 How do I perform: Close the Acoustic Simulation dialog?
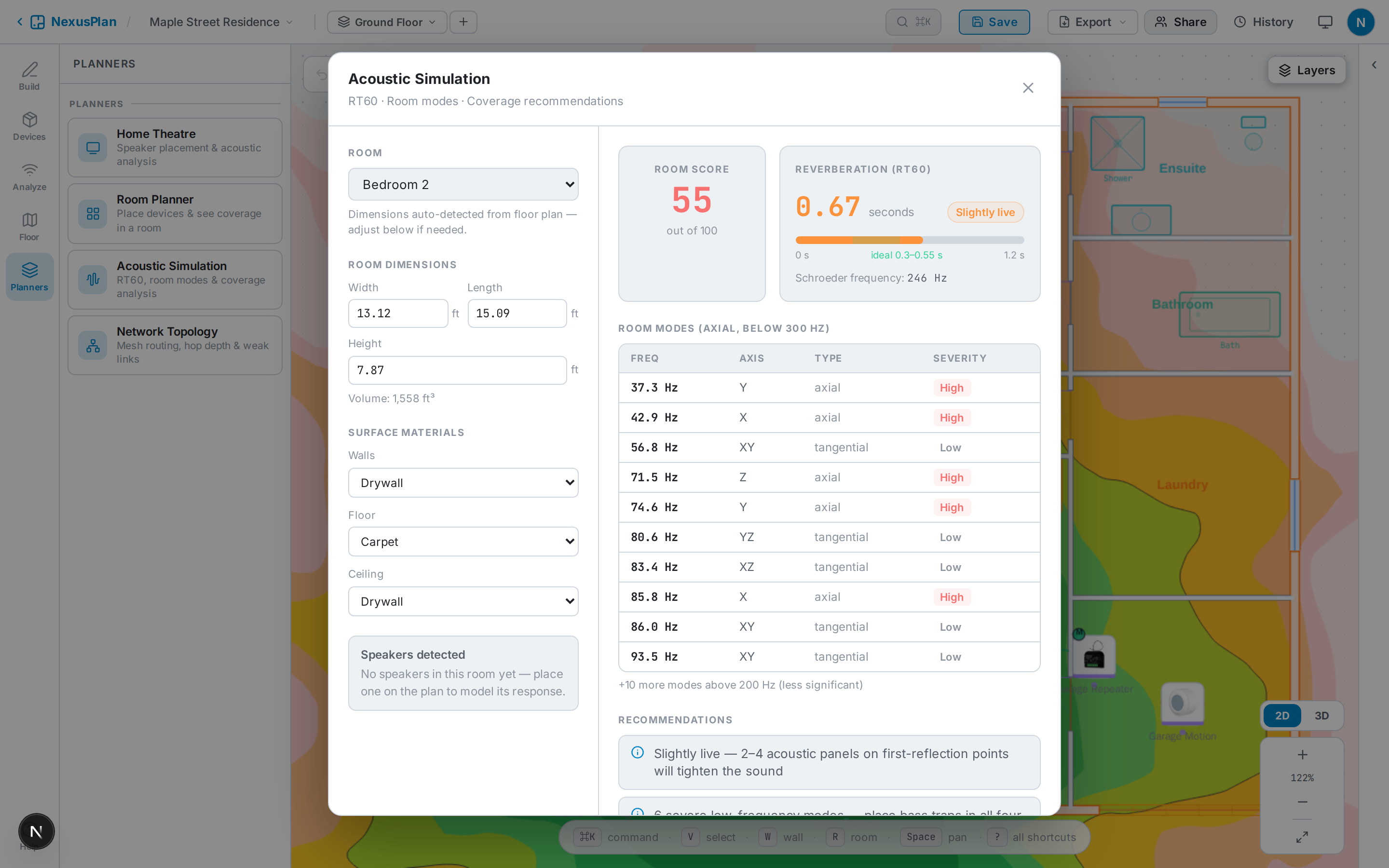[x=1028, y=88]
